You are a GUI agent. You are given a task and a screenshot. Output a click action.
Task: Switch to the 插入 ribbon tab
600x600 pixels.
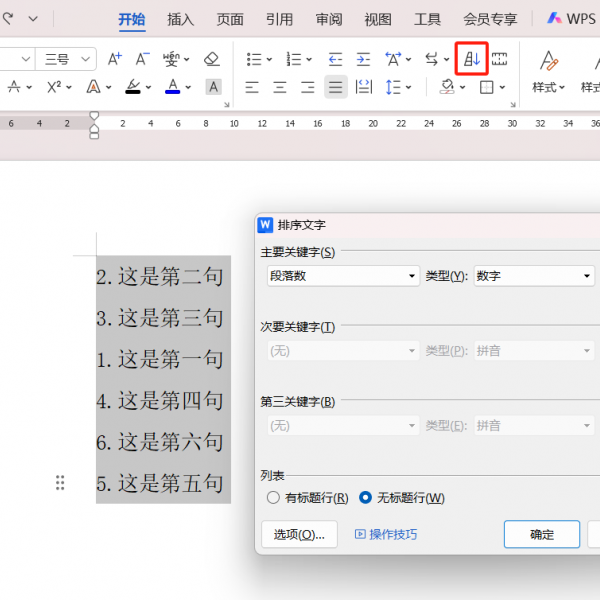[181, 19]
